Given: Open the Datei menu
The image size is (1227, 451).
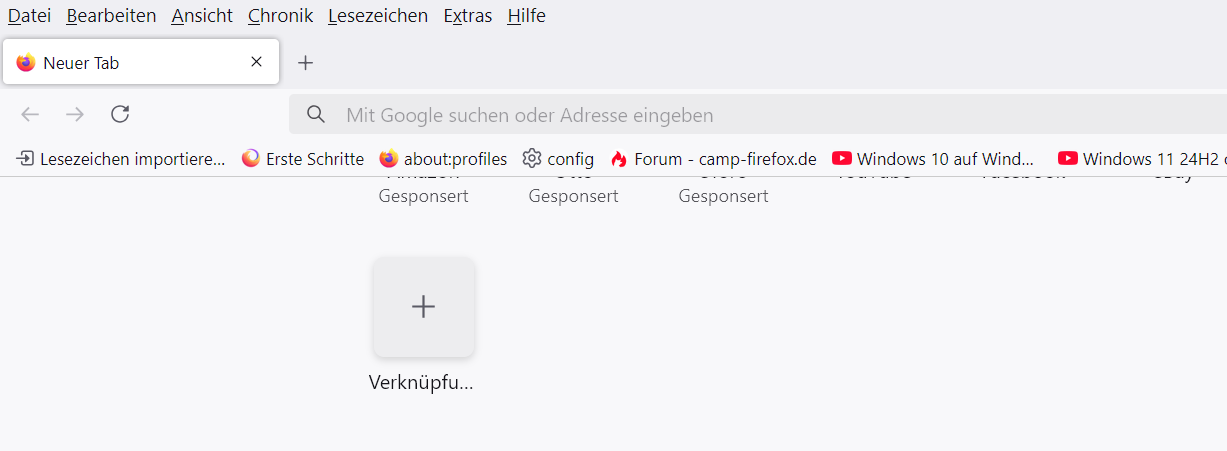Looking at the screenshot, I should pyautogui.click(x=29, y=16).
